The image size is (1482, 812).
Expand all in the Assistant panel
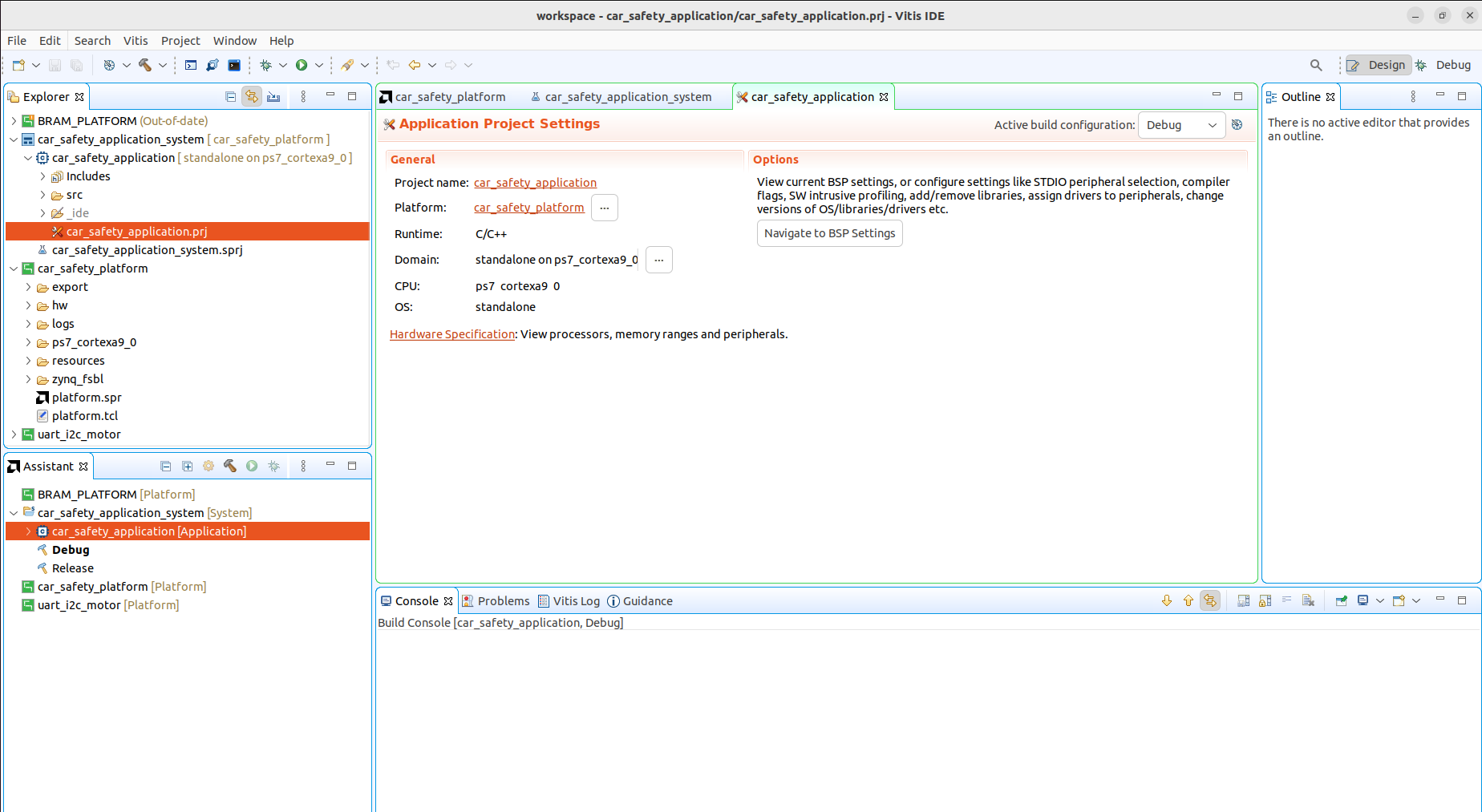tap(187, 466)
